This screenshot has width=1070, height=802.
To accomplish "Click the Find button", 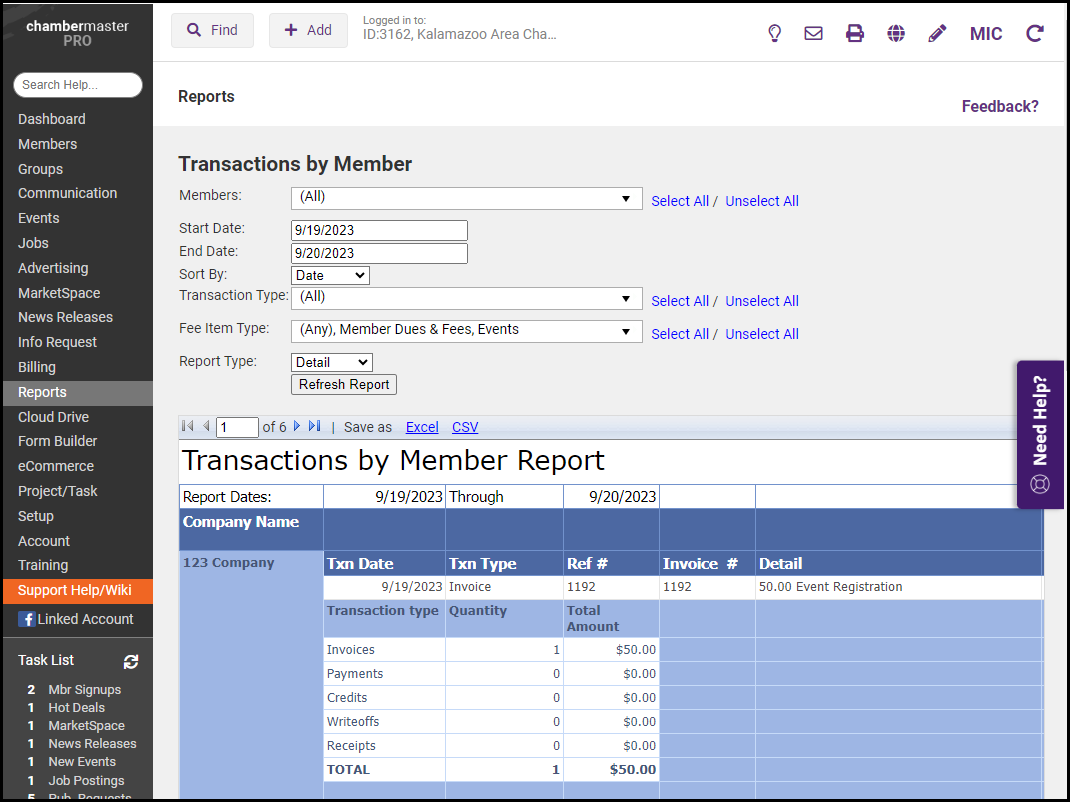I will (212, 30).
